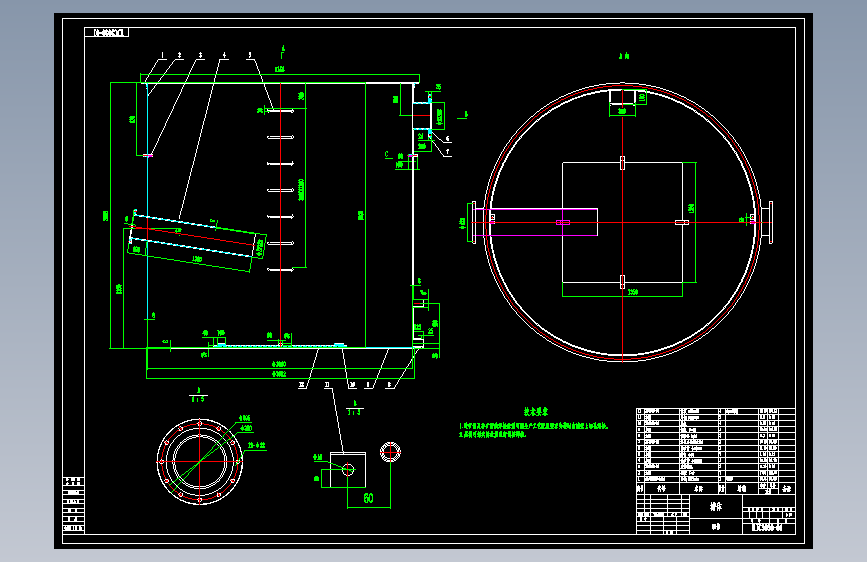Select the large circular top-view outline
867x562 pixels.
pyautogui.click(x=623, y=222)
